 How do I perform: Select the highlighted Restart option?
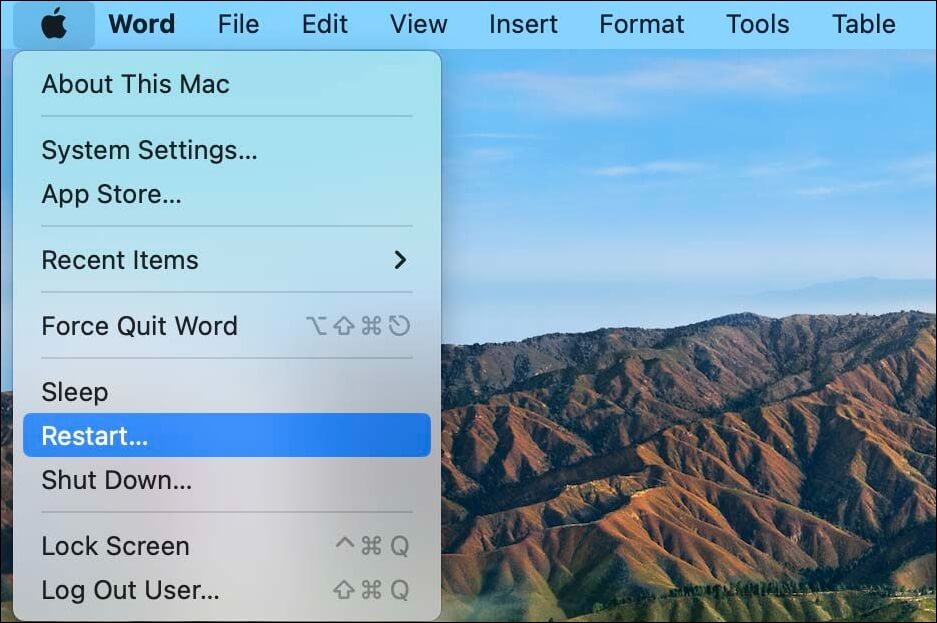226,435
